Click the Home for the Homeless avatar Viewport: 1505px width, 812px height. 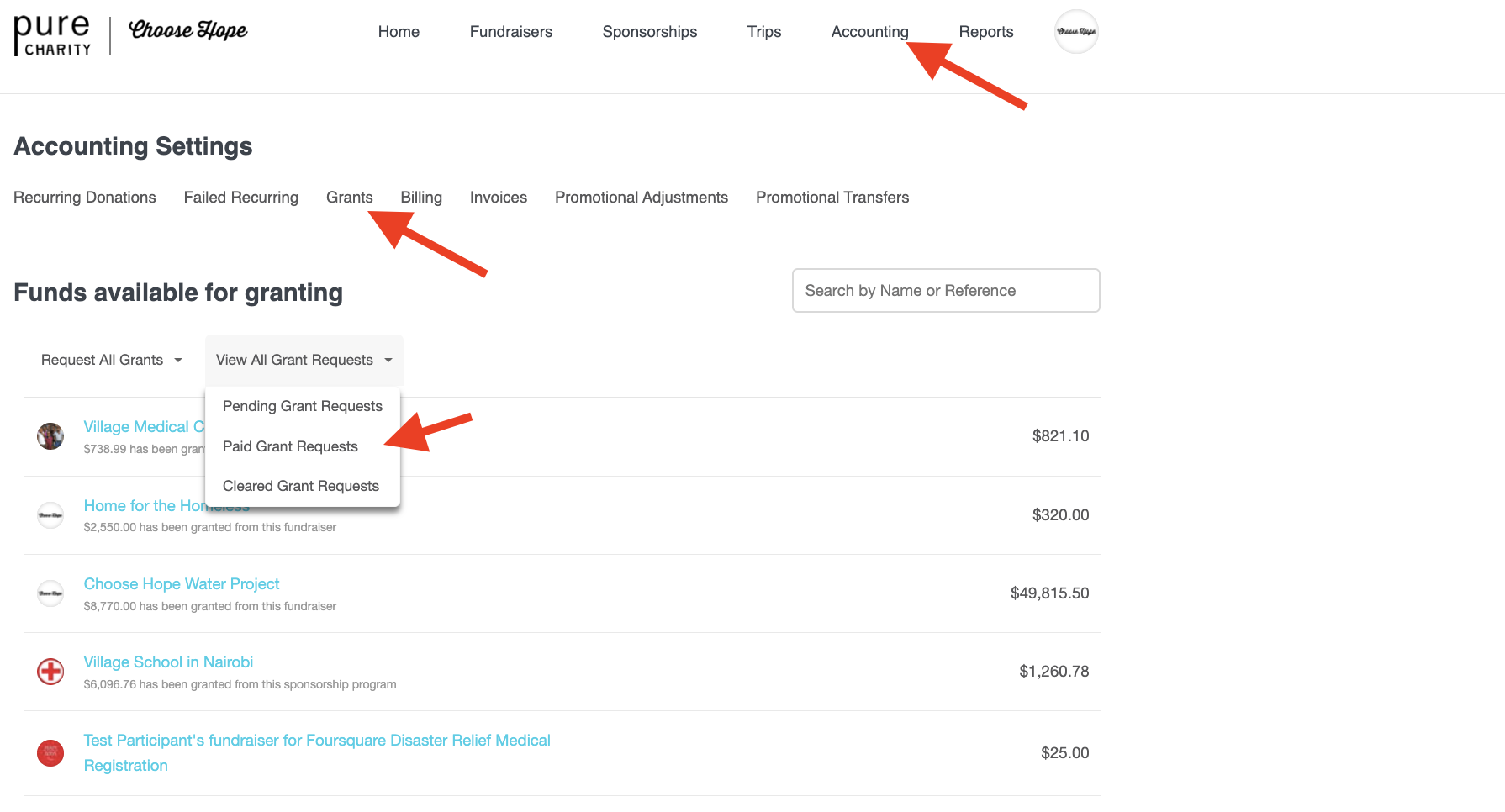coord(50,514)
